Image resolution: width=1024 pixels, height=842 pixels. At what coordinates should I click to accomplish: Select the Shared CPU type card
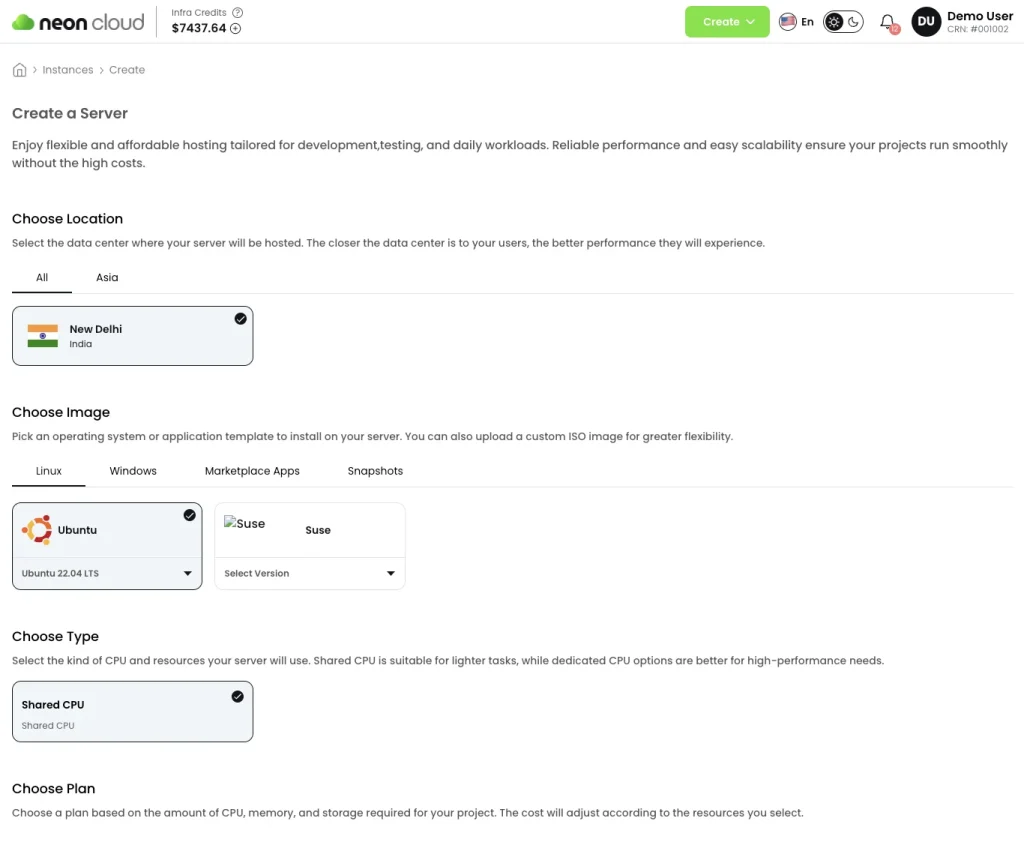coord(132,712)
